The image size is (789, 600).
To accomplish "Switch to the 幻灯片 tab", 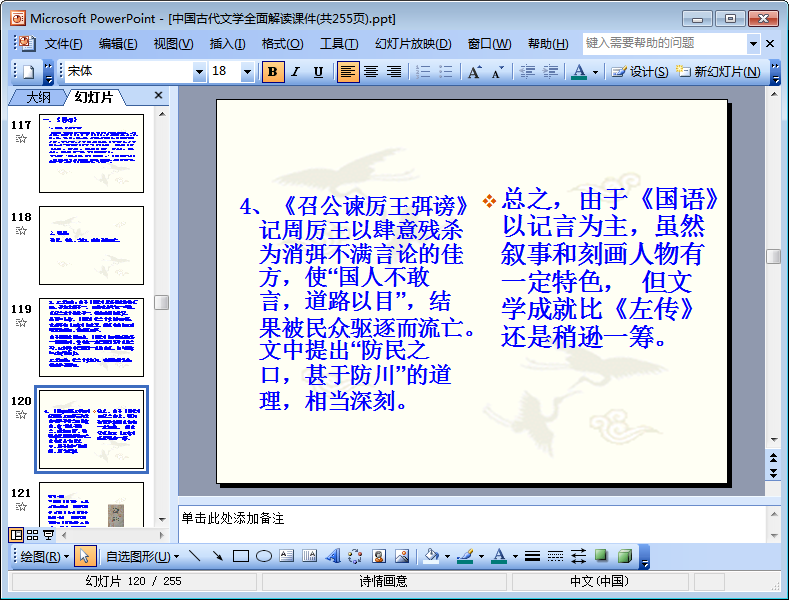I will pyautogui.click(x=94, y=97).
